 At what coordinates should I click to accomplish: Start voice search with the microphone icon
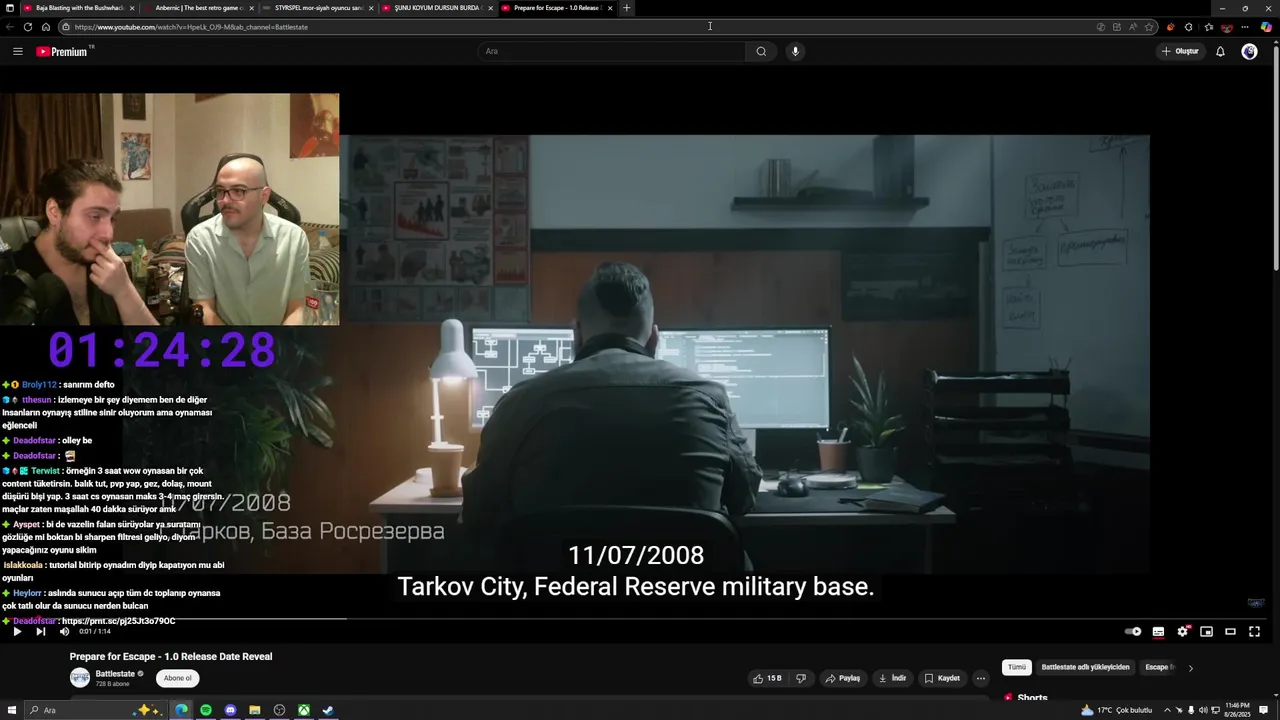coord(795,51)
